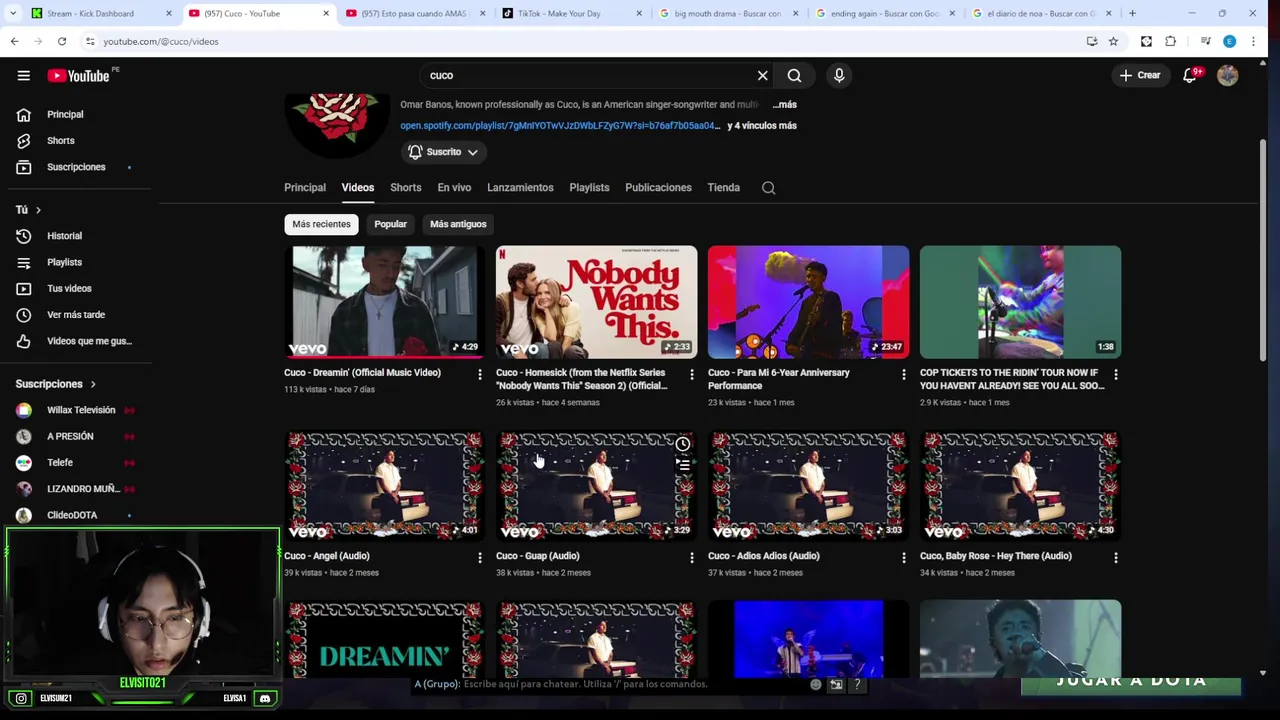Click the address bar URL field

[x=580, y=41]
